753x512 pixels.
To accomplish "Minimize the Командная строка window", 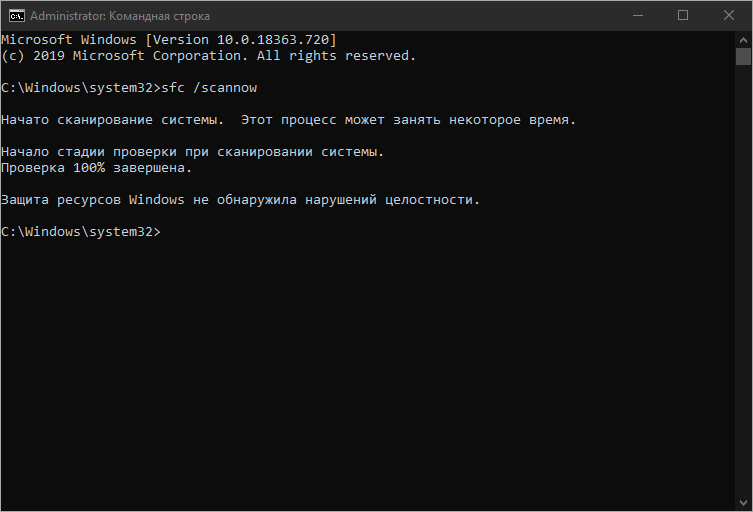I will [x=638, y=16].
